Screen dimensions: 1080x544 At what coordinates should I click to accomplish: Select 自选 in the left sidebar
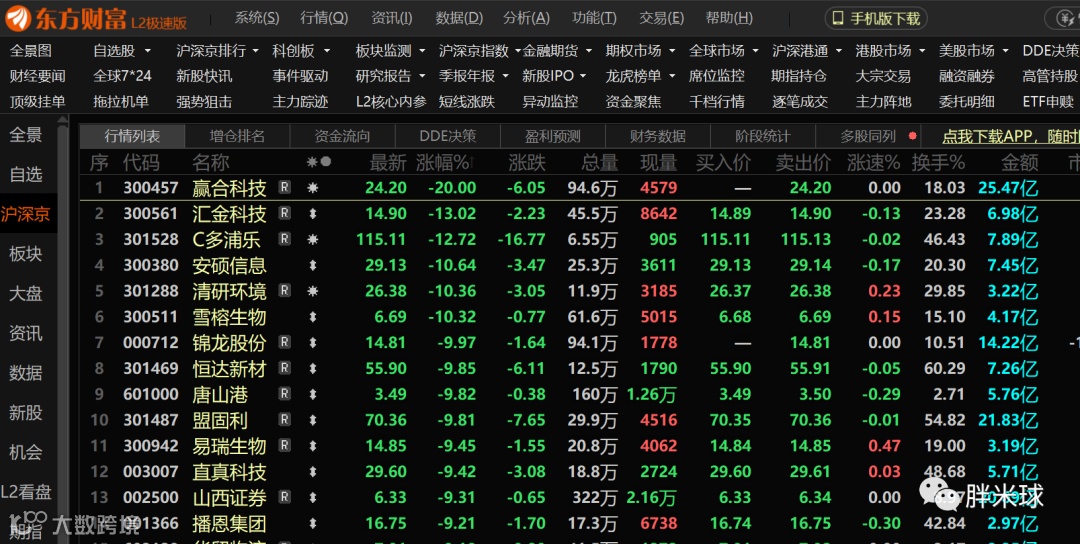pyautogui.click(x=25, y=175)
